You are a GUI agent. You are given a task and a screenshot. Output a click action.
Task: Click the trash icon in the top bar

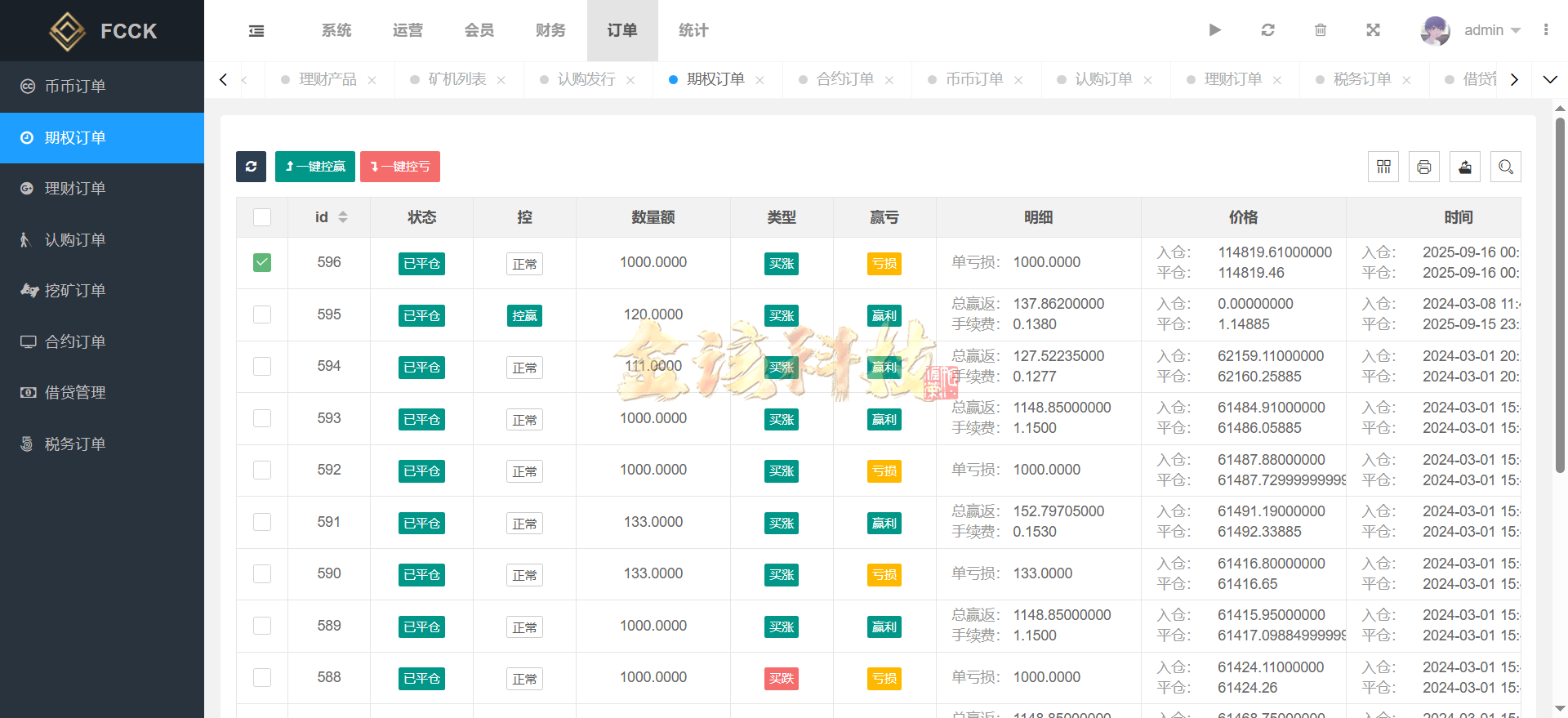point(1321,30)
